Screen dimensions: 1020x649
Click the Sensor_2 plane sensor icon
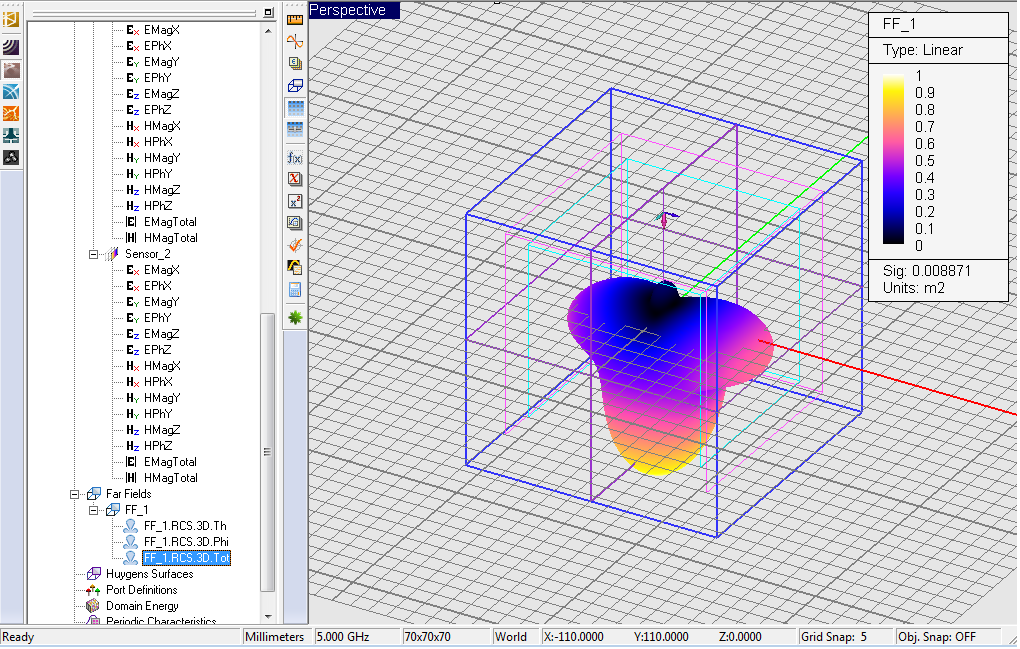click(112, 254)
